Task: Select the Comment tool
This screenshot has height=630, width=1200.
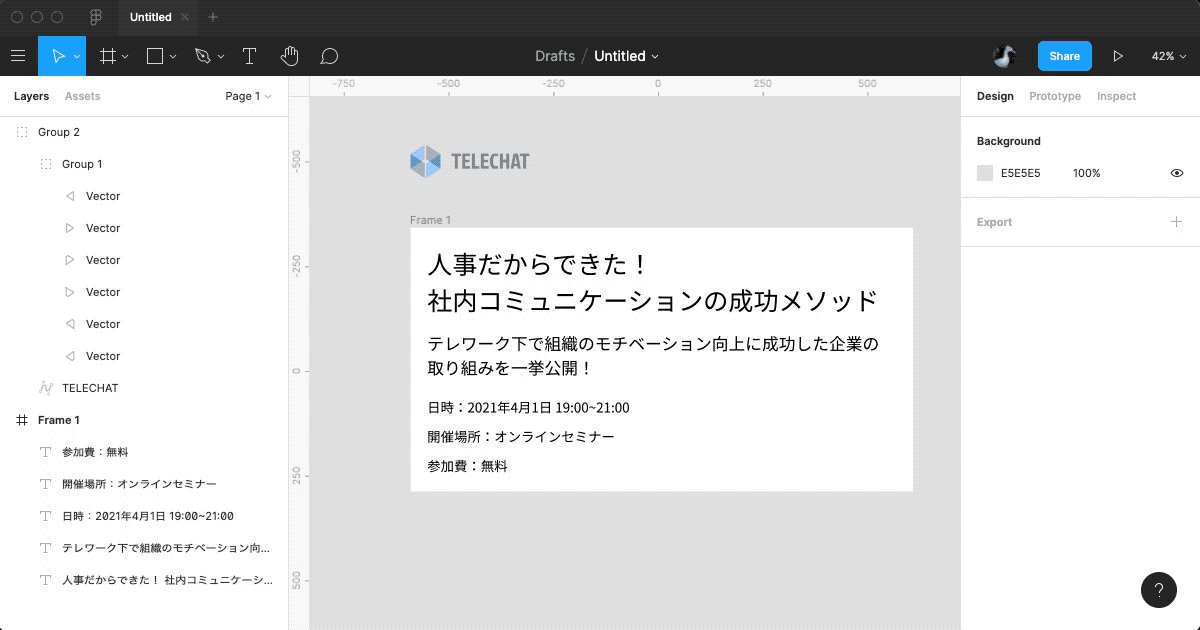Action: (329, 56)
